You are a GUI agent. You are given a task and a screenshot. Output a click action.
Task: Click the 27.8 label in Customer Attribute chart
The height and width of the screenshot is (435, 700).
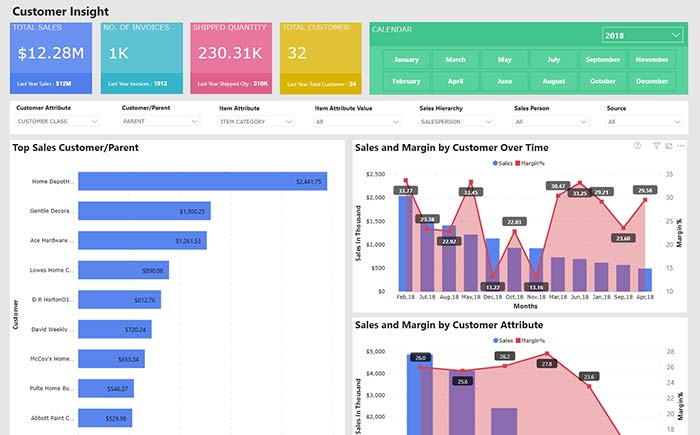click(547, 364)
